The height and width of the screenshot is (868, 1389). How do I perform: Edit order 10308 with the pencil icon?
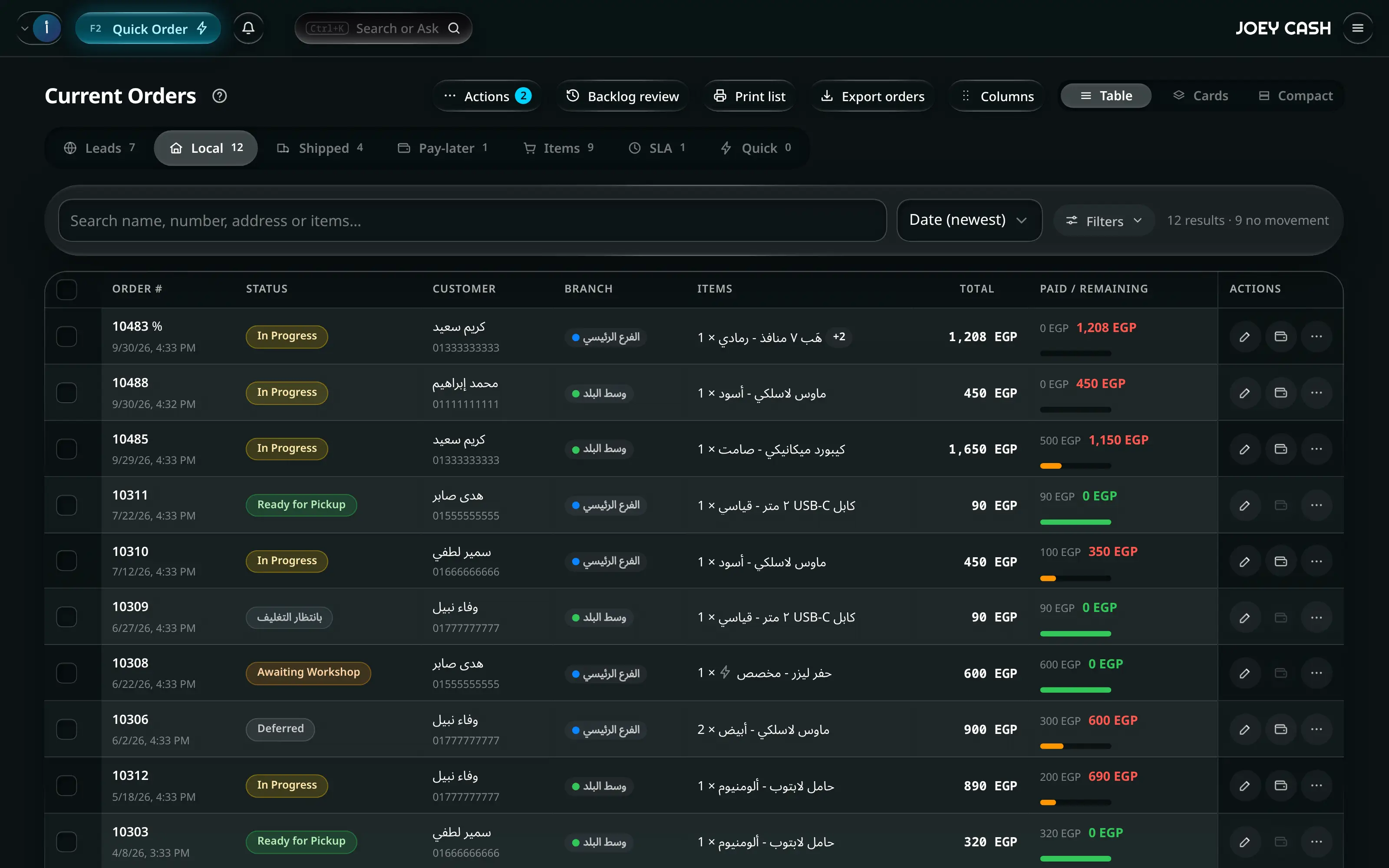pyautogui.click(x=1244, y=673)
